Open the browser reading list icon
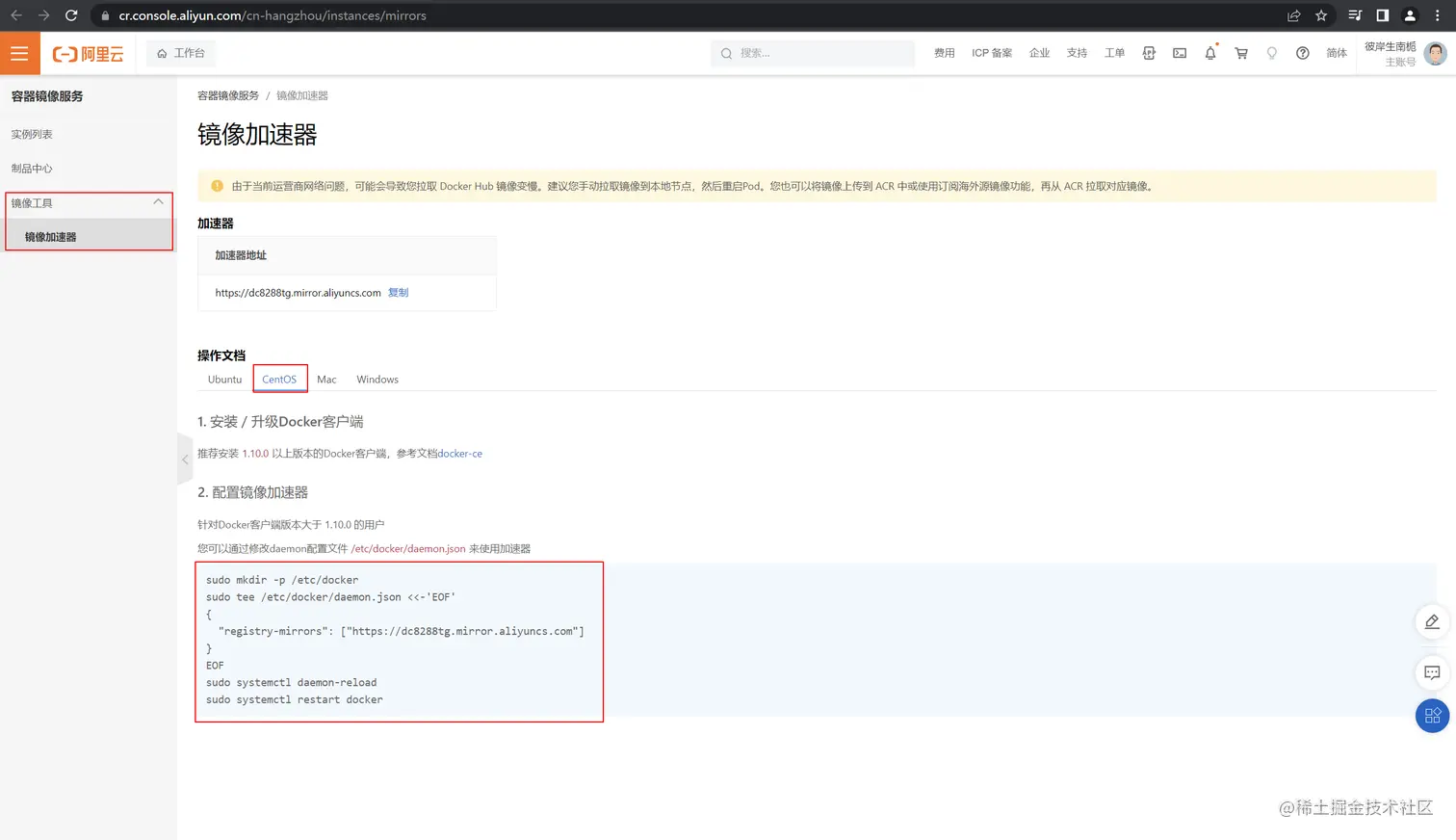Screen dimensions: 1456x840 (x=1355, y=15)
